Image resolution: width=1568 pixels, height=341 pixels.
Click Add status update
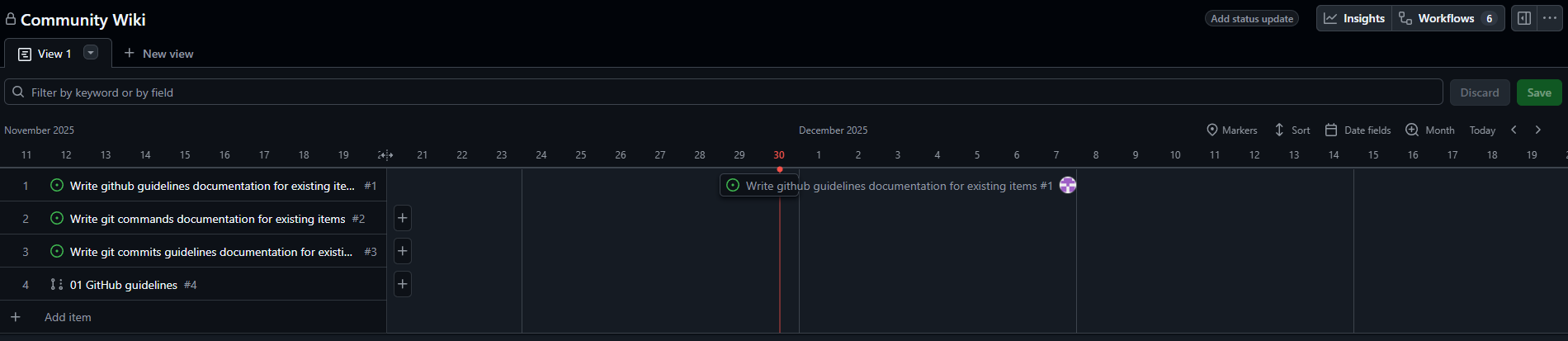pyautogui.click(x=1252, y=18)
